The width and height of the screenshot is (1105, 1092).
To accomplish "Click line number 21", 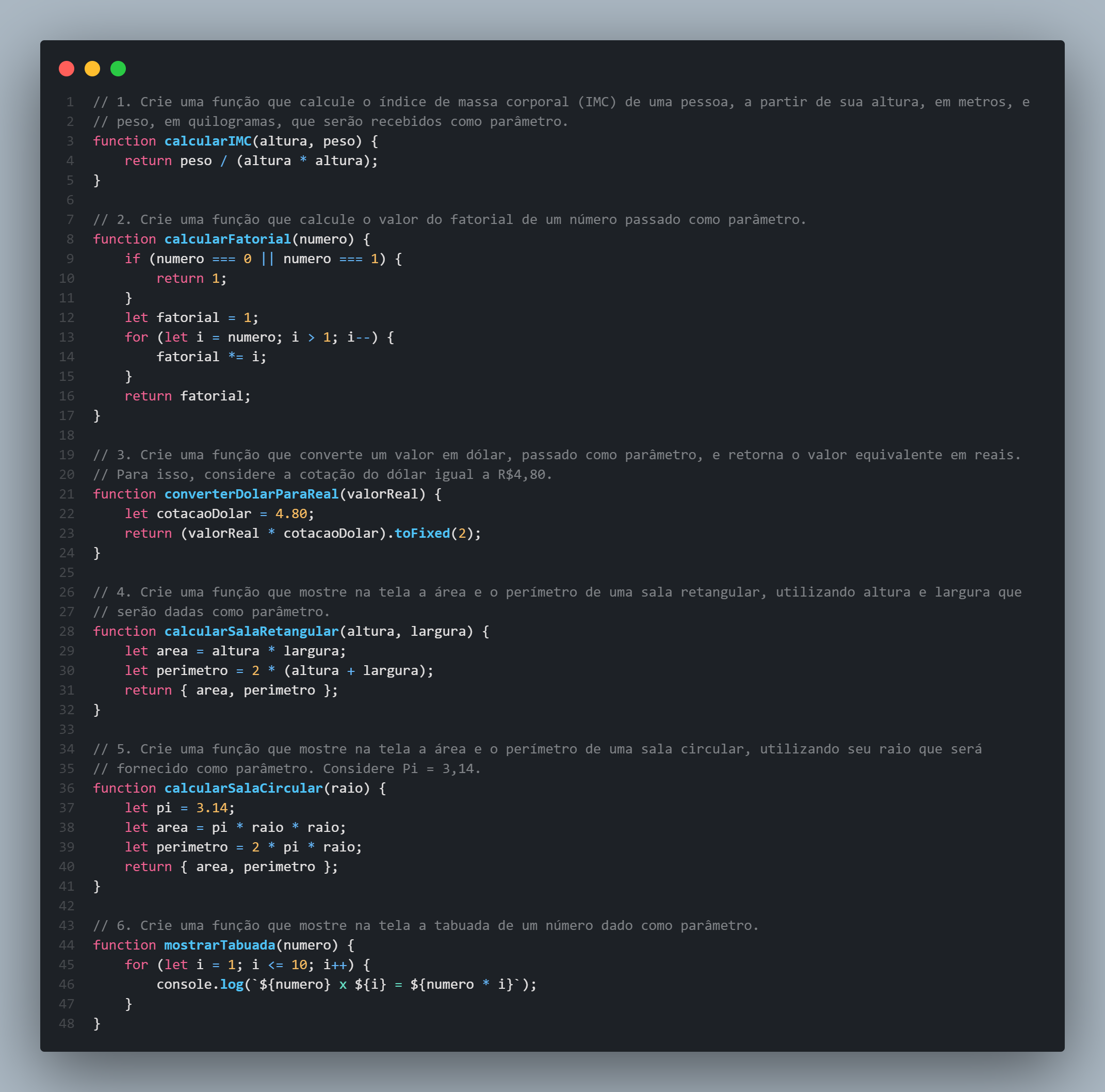I will coord(67,494).
